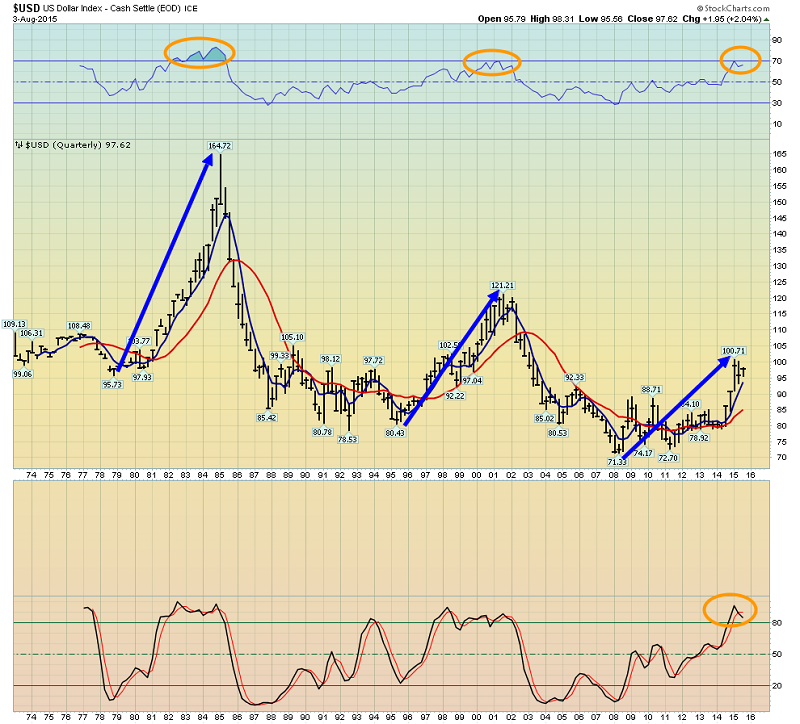This screenshot has height=724, width=800.
Task: Click the 80.43 low label near 1995
Action: (x=394, y=432)
